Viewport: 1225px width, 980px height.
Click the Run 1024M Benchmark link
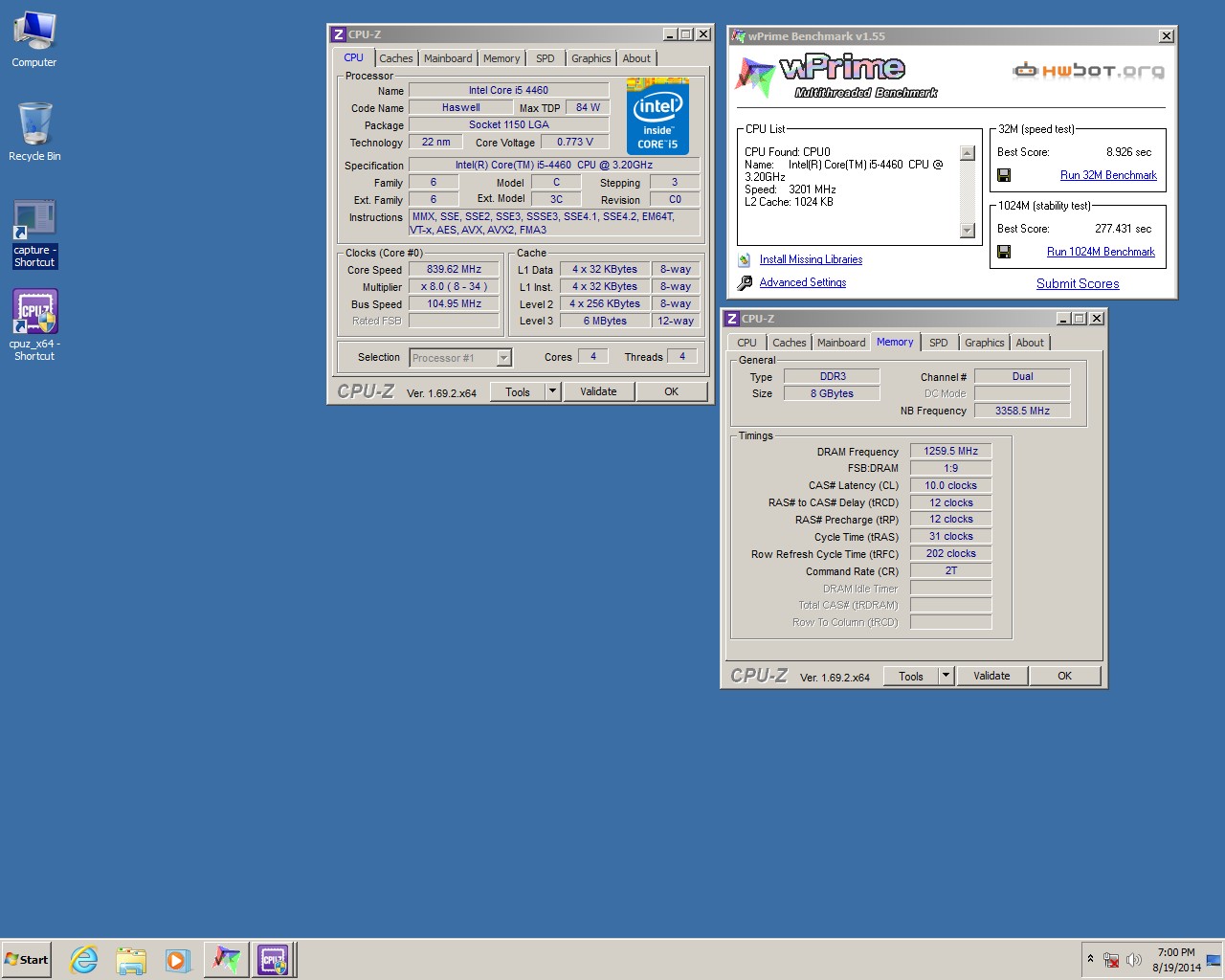1101,252
